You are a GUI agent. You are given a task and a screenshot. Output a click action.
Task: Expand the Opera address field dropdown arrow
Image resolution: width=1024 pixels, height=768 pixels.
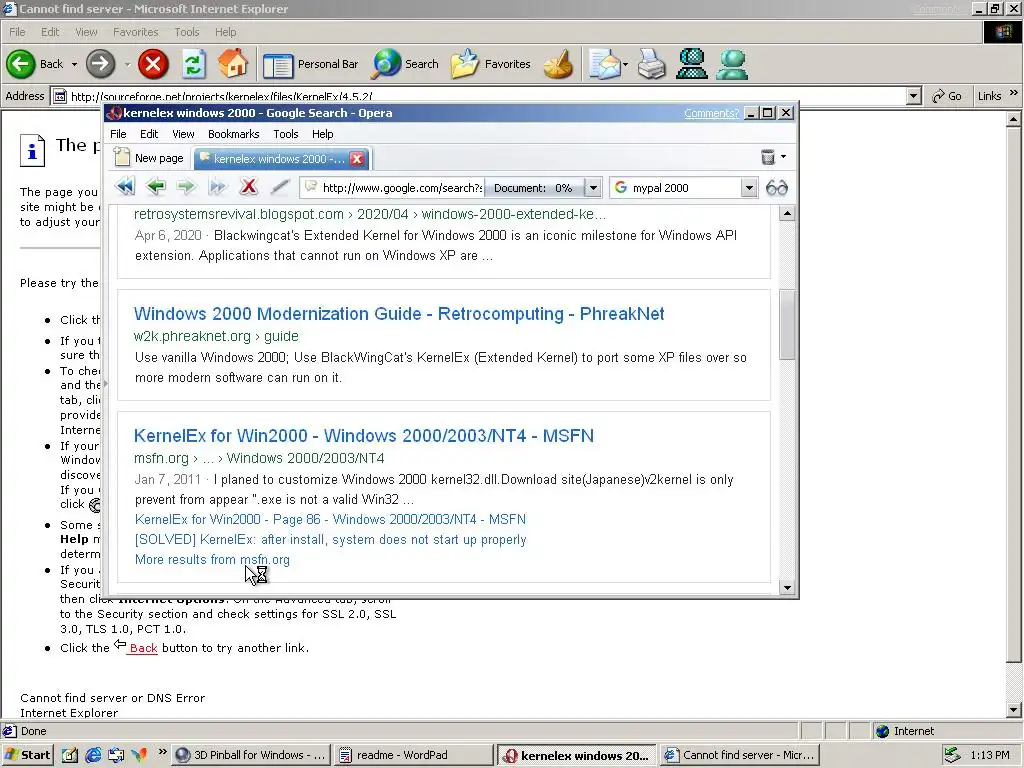pyautogui.click(x=593, y=188)
